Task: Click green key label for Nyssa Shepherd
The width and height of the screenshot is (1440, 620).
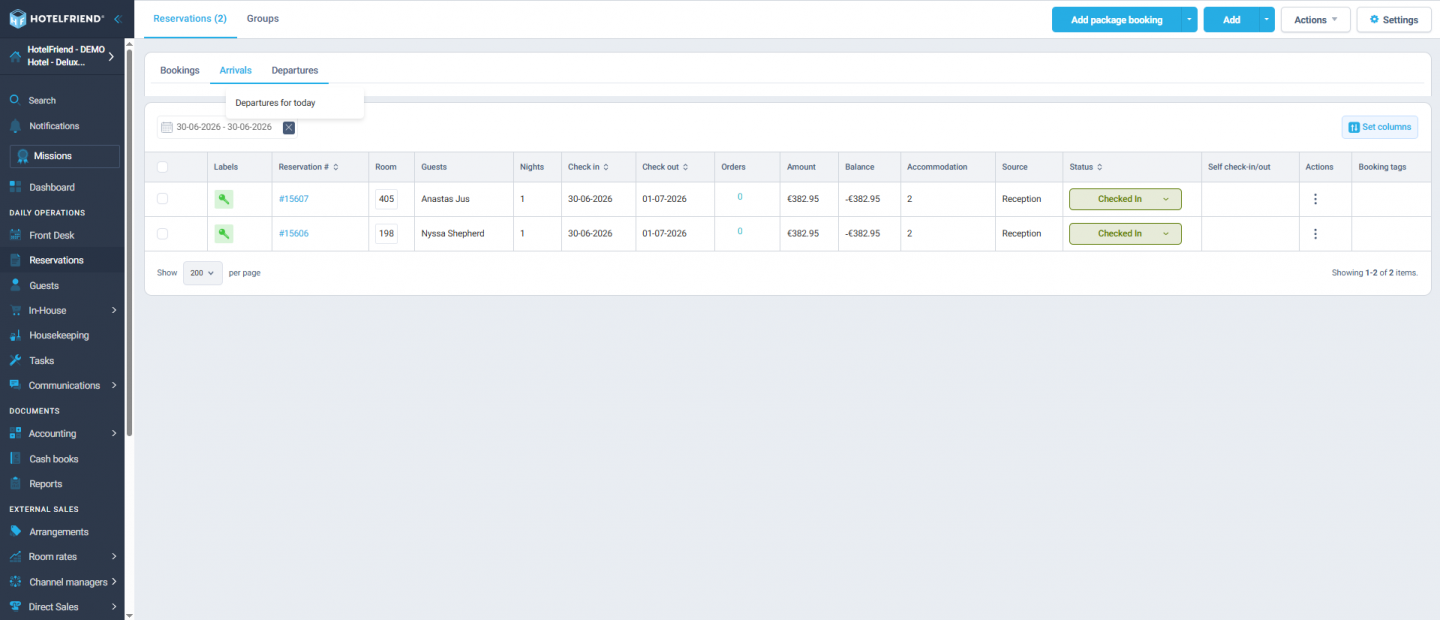Action: tap(224, 233)
